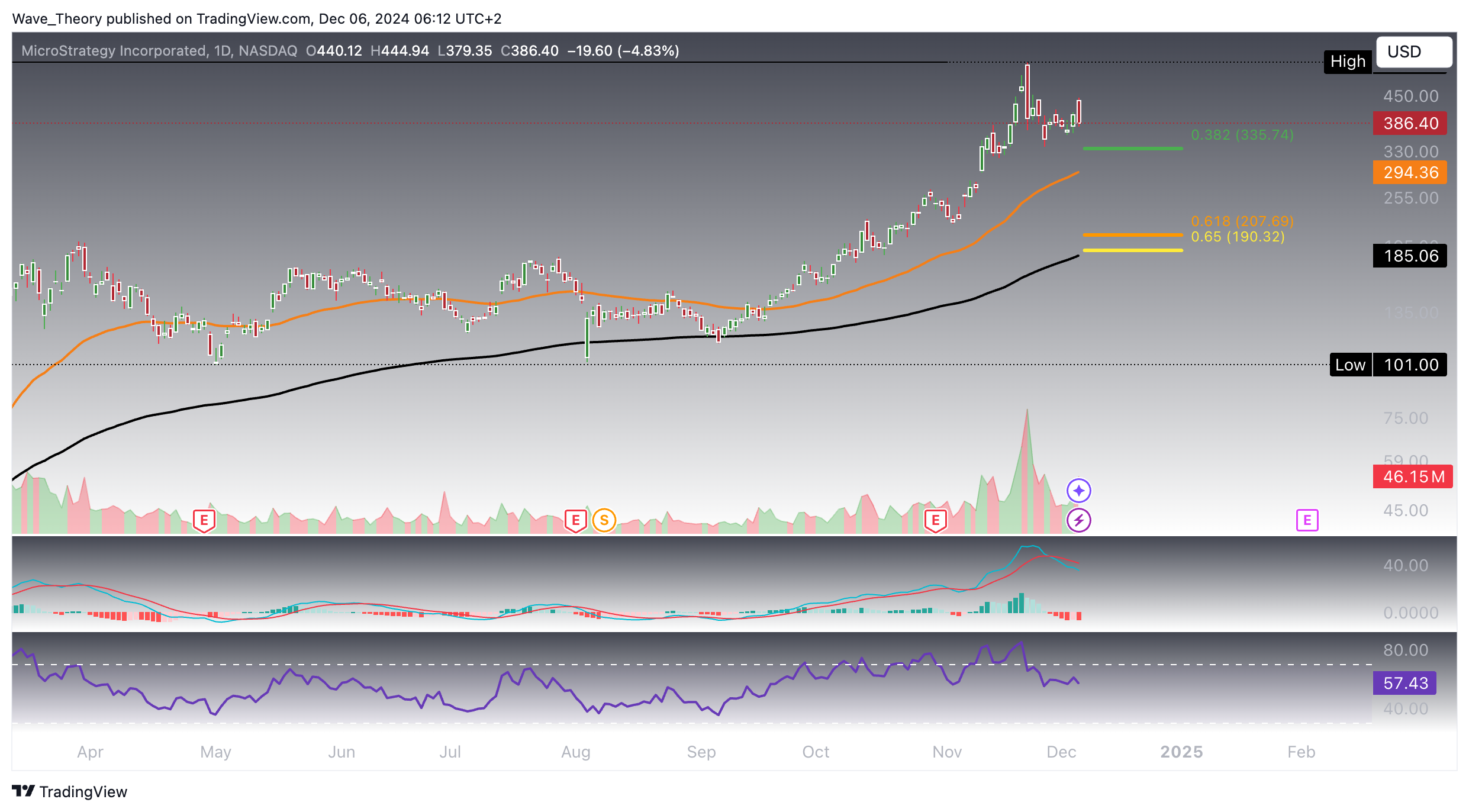
Task: Select the orange 0.618 Fibonacci line
Action: [x=1133, y=235]
